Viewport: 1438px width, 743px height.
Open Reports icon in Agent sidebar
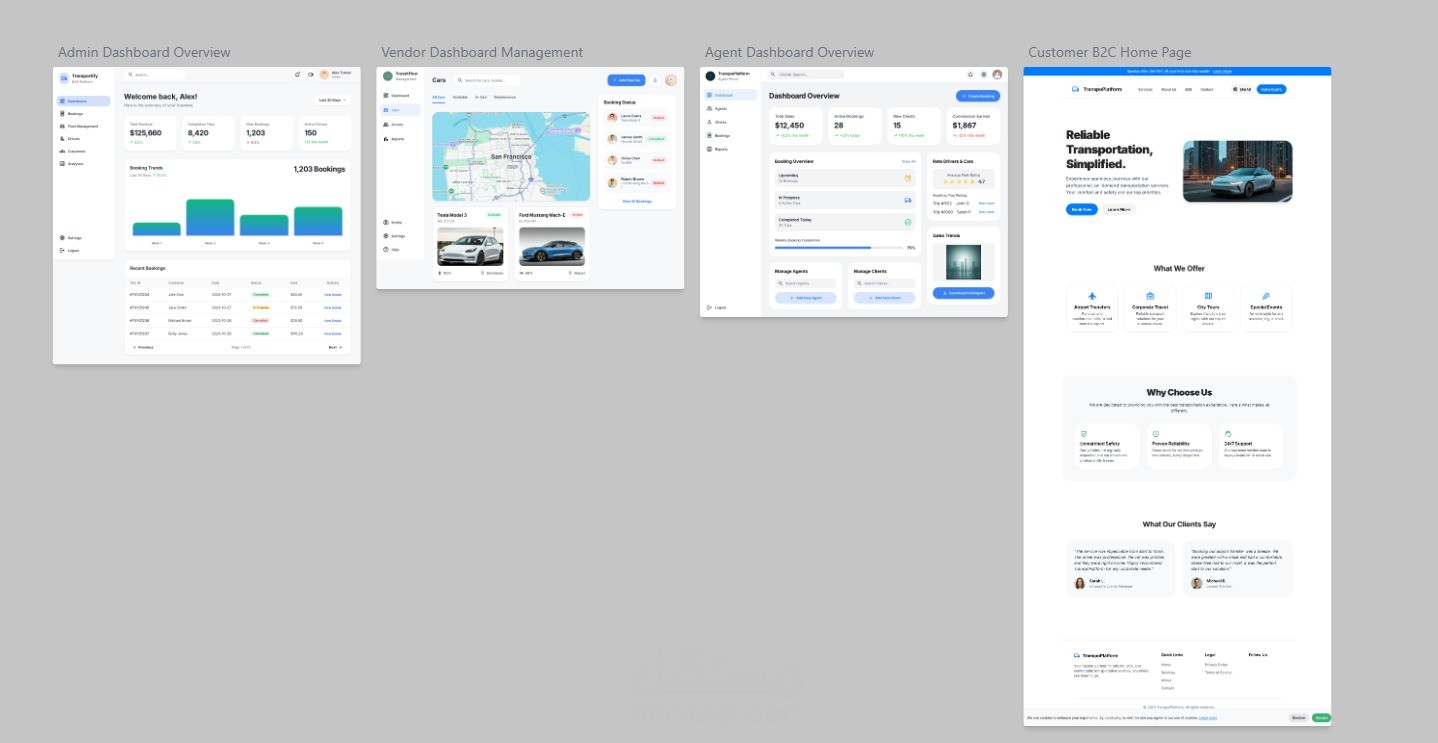[709, 149]
